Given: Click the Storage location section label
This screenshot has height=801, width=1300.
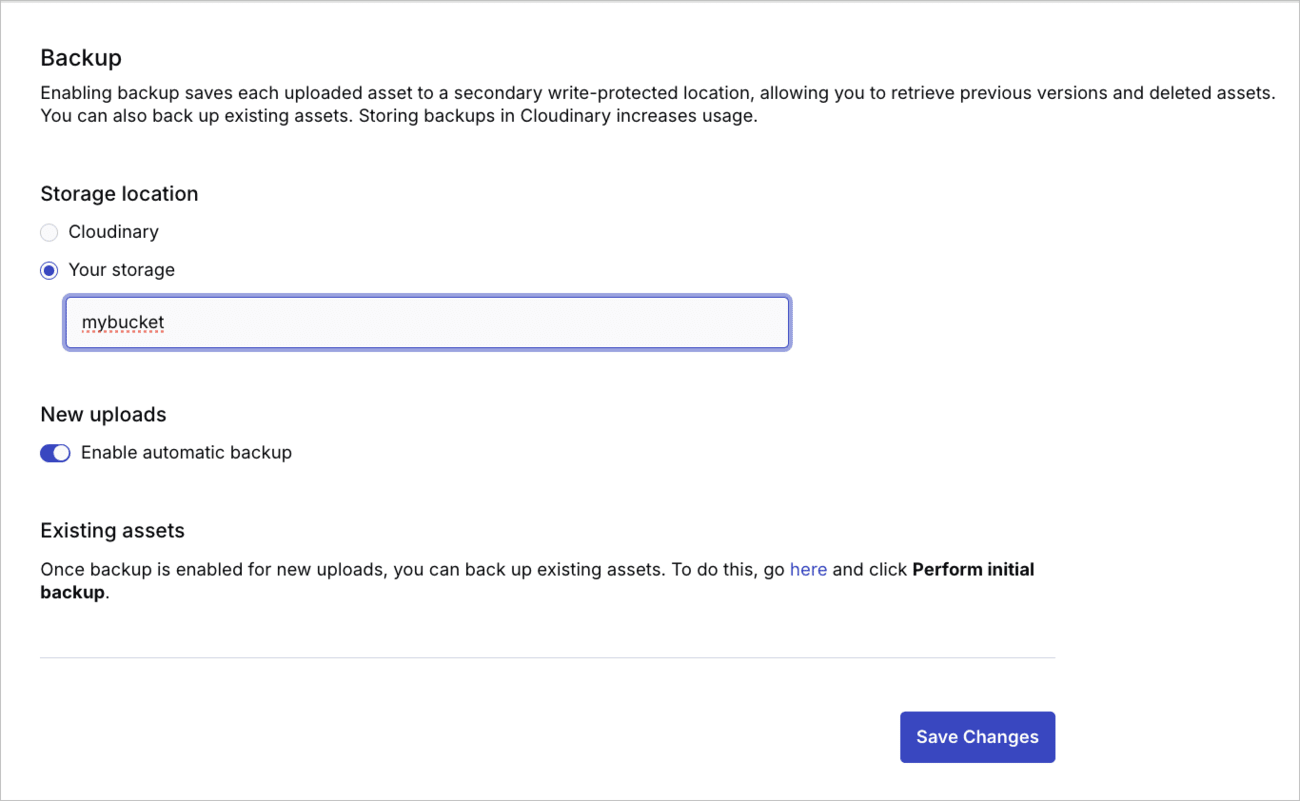Looking at the screenshot, I should point(119,194).
